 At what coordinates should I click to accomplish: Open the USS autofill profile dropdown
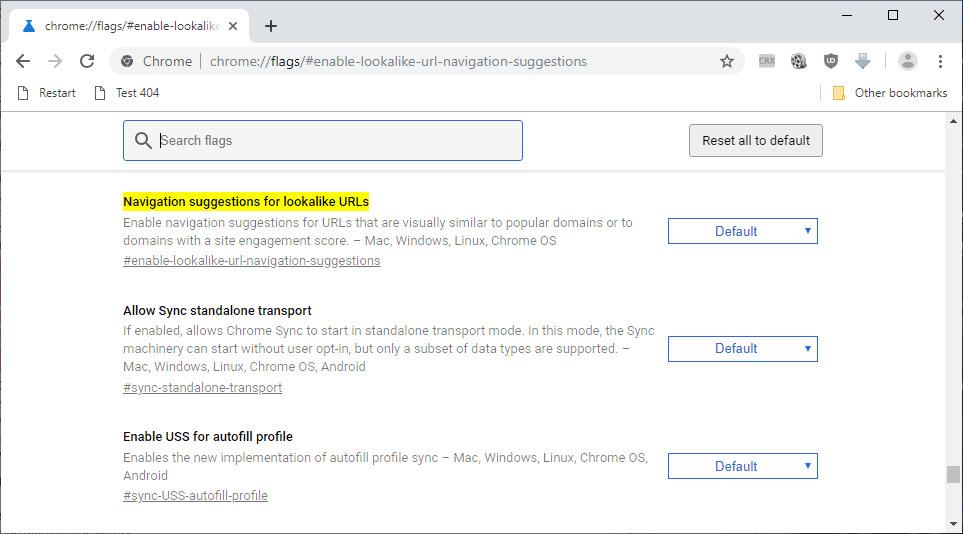pyautogui.click(x=743, y=466)
